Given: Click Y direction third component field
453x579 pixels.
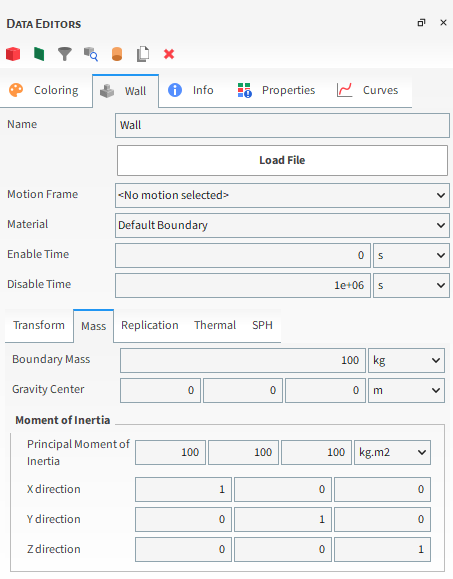Looking at the screenshot, I should [x=382, y=520].
